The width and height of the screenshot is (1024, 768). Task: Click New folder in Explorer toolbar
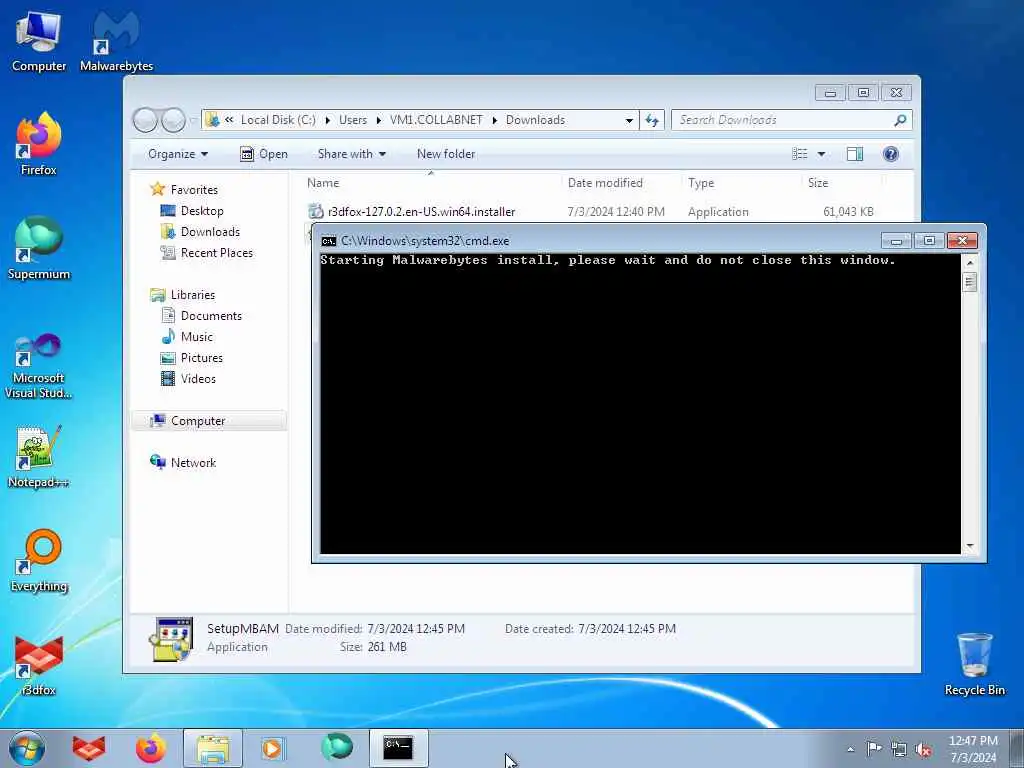446,154
